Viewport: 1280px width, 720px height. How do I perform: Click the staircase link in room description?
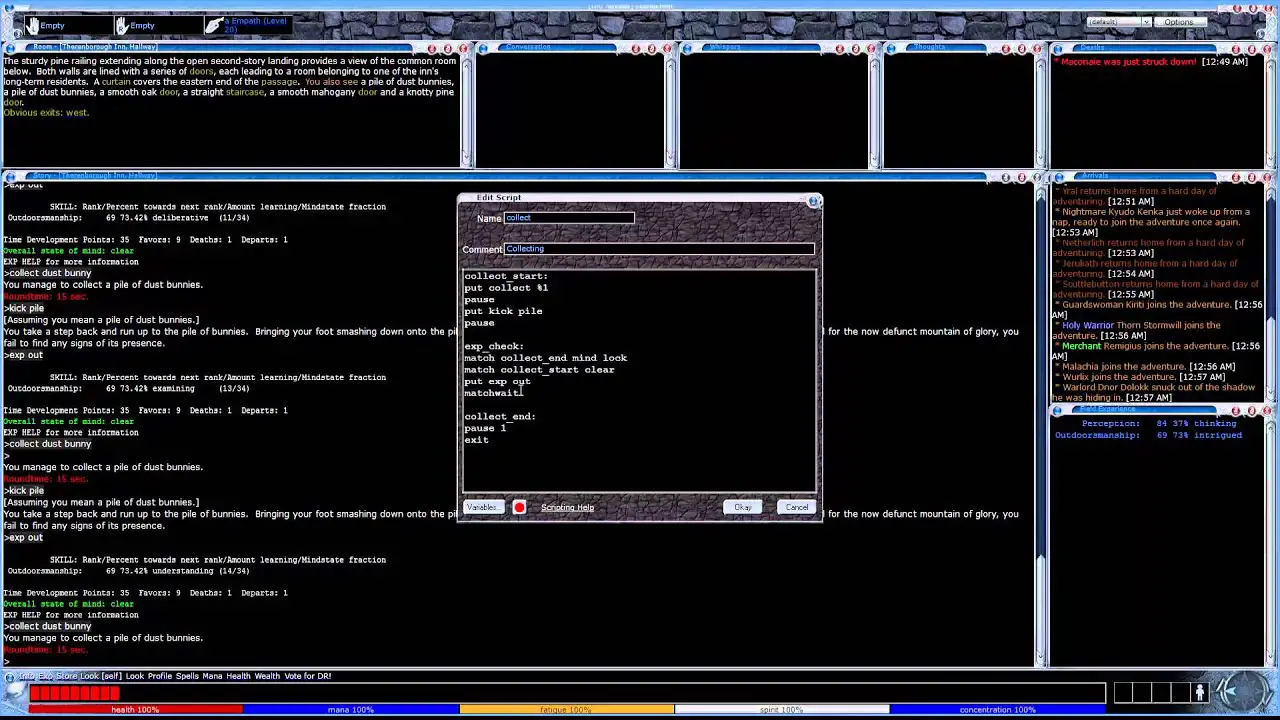click(x=245, y=92)
